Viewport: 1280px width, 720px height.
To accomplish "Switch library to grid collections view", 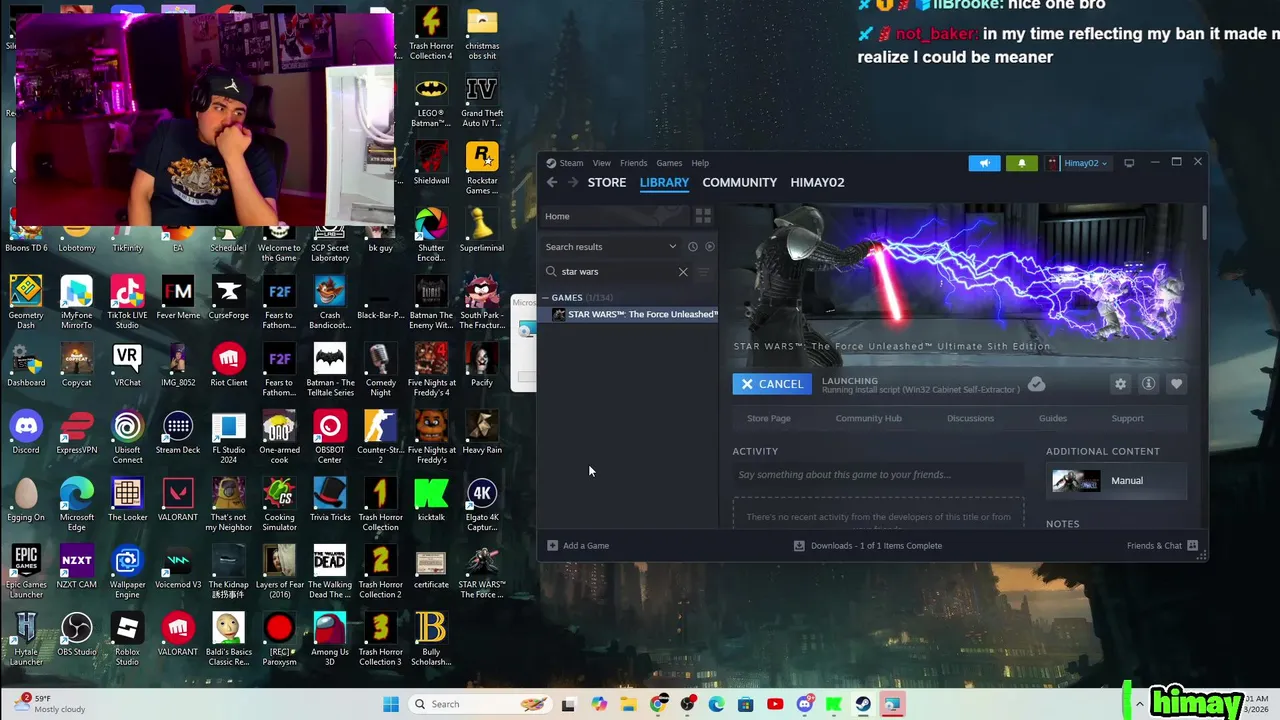I will pyautogui.click(x=703, y=216).
